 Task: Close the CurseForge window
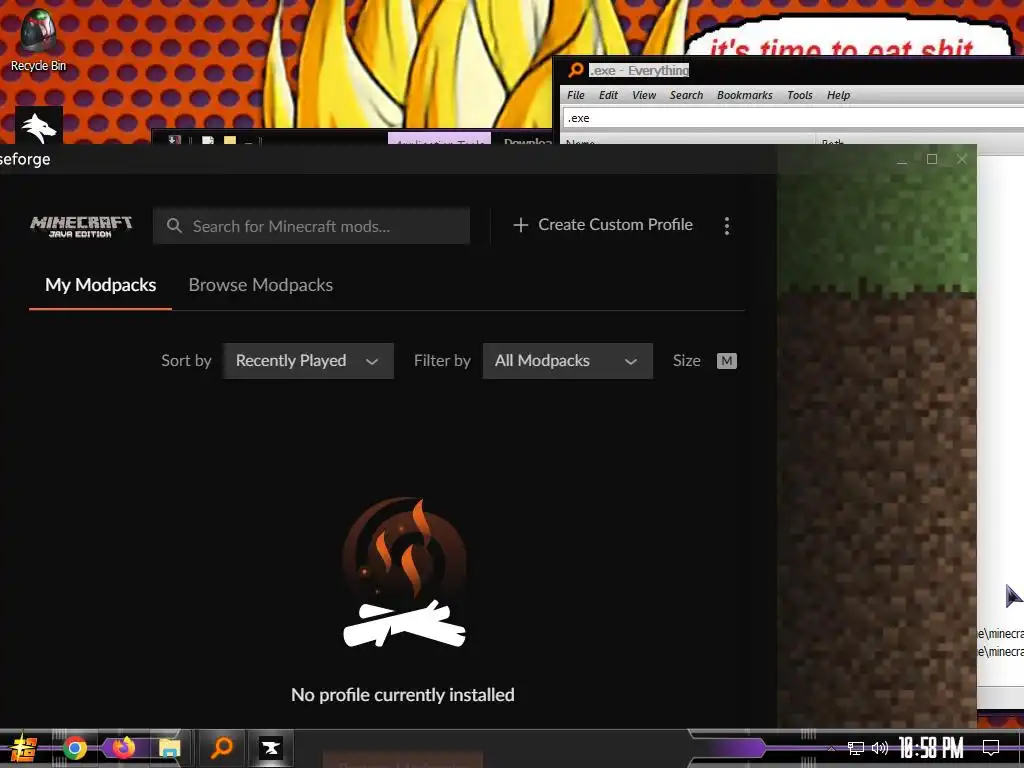tap(962, 159)
